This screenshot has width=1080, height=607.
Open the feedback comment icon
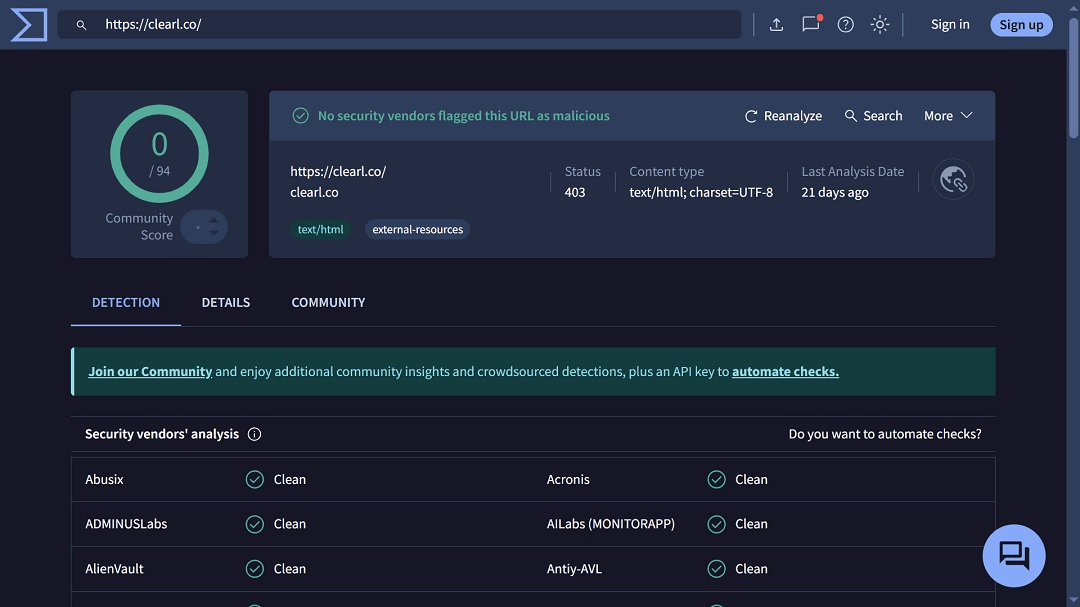pos(810,24)
